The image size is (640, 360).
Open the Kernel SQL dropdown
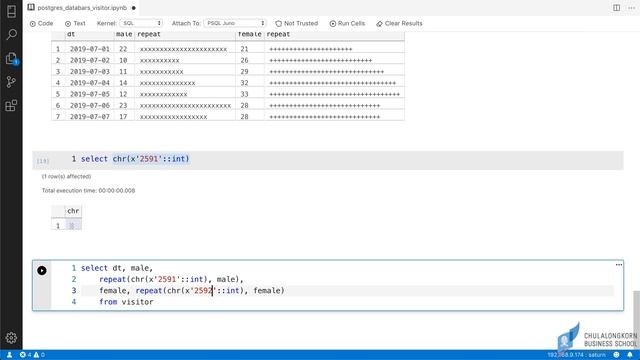coord(141,23)
